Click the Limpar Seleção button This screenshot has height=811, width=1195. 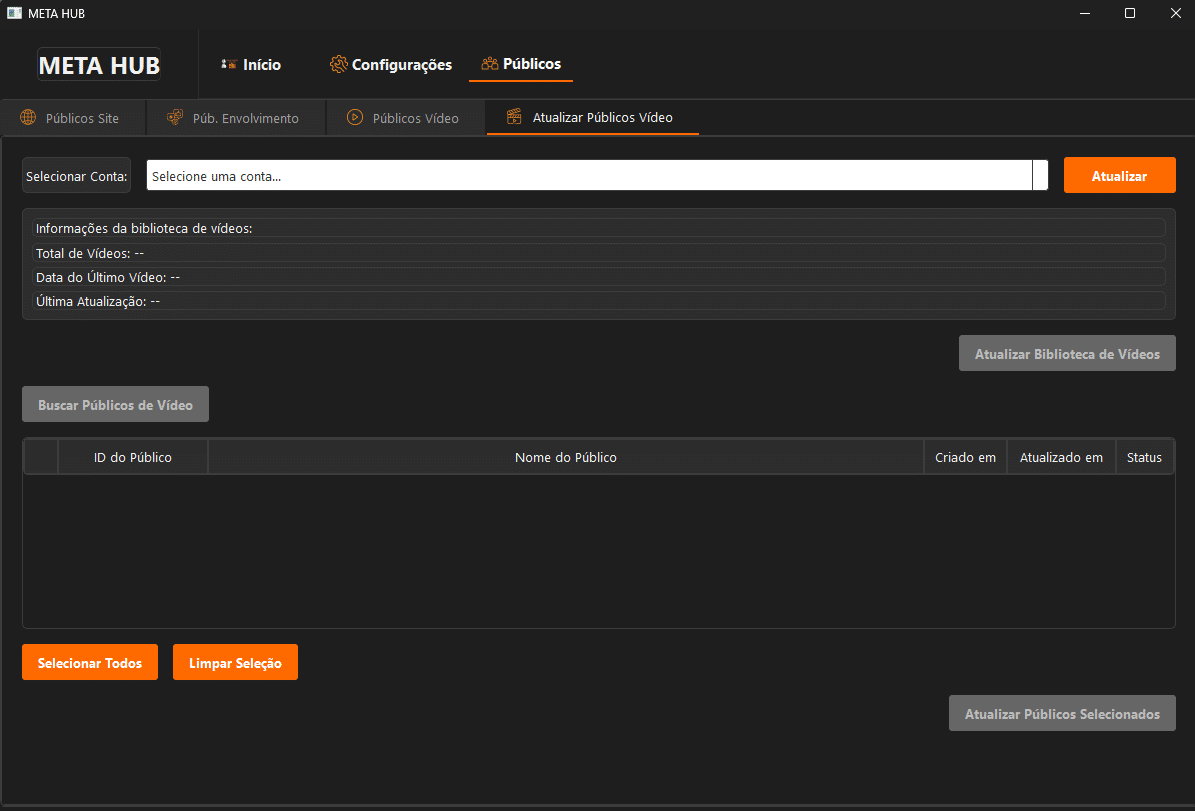point(235,662)
